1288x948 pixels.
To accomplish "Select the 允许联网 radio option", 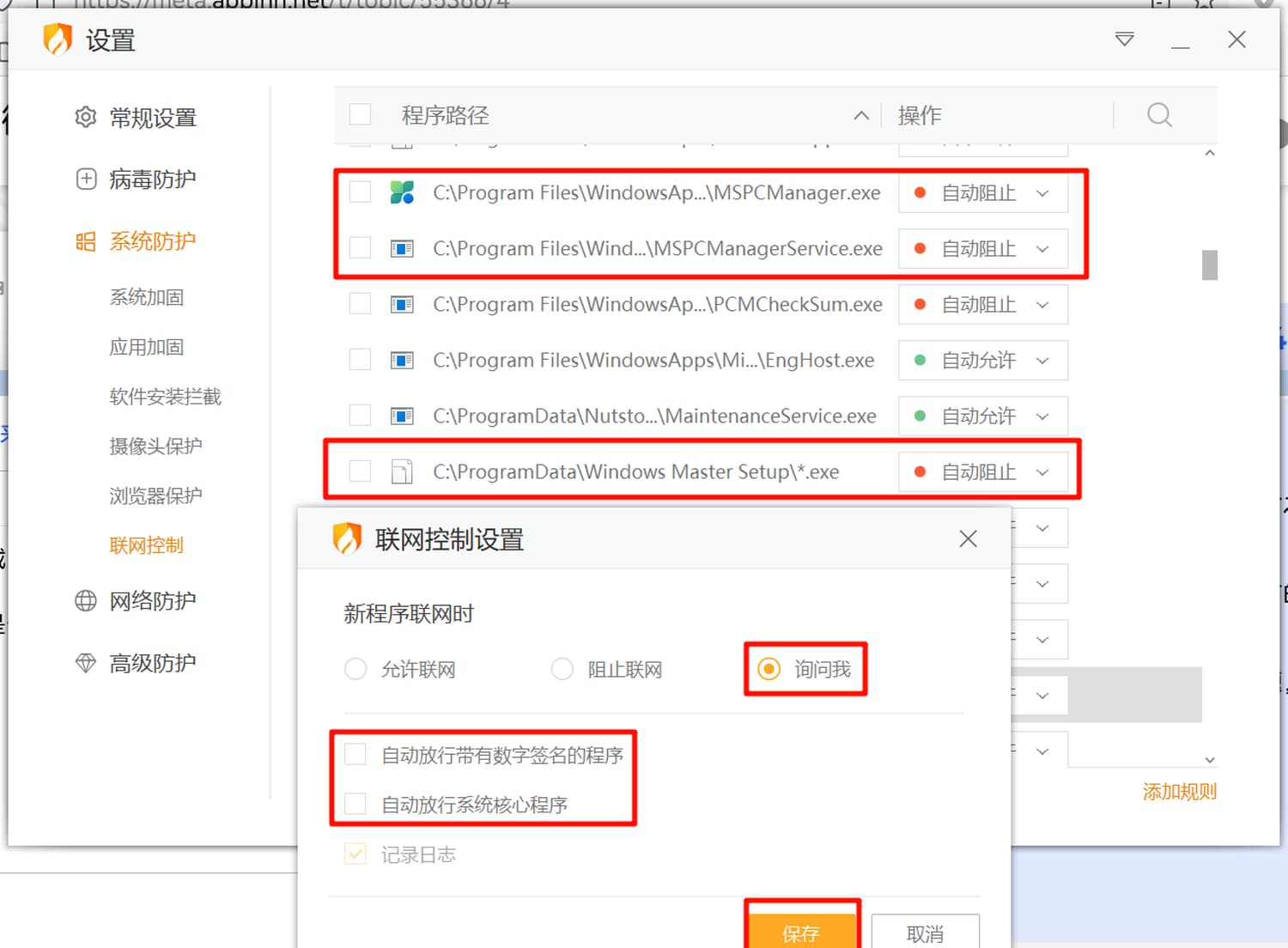I will pos(355,669).
